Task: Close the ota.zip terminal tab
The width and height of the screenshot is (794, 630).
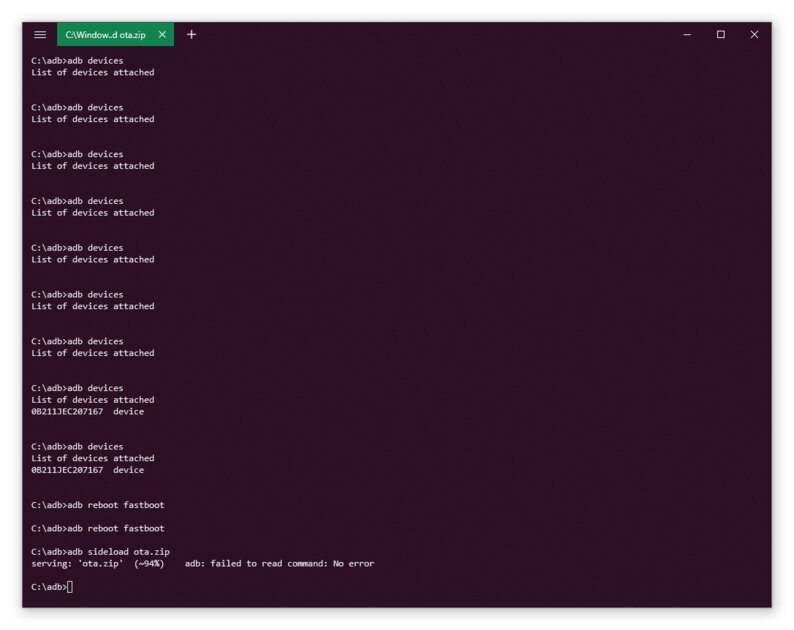Action: tap(162, 34)
